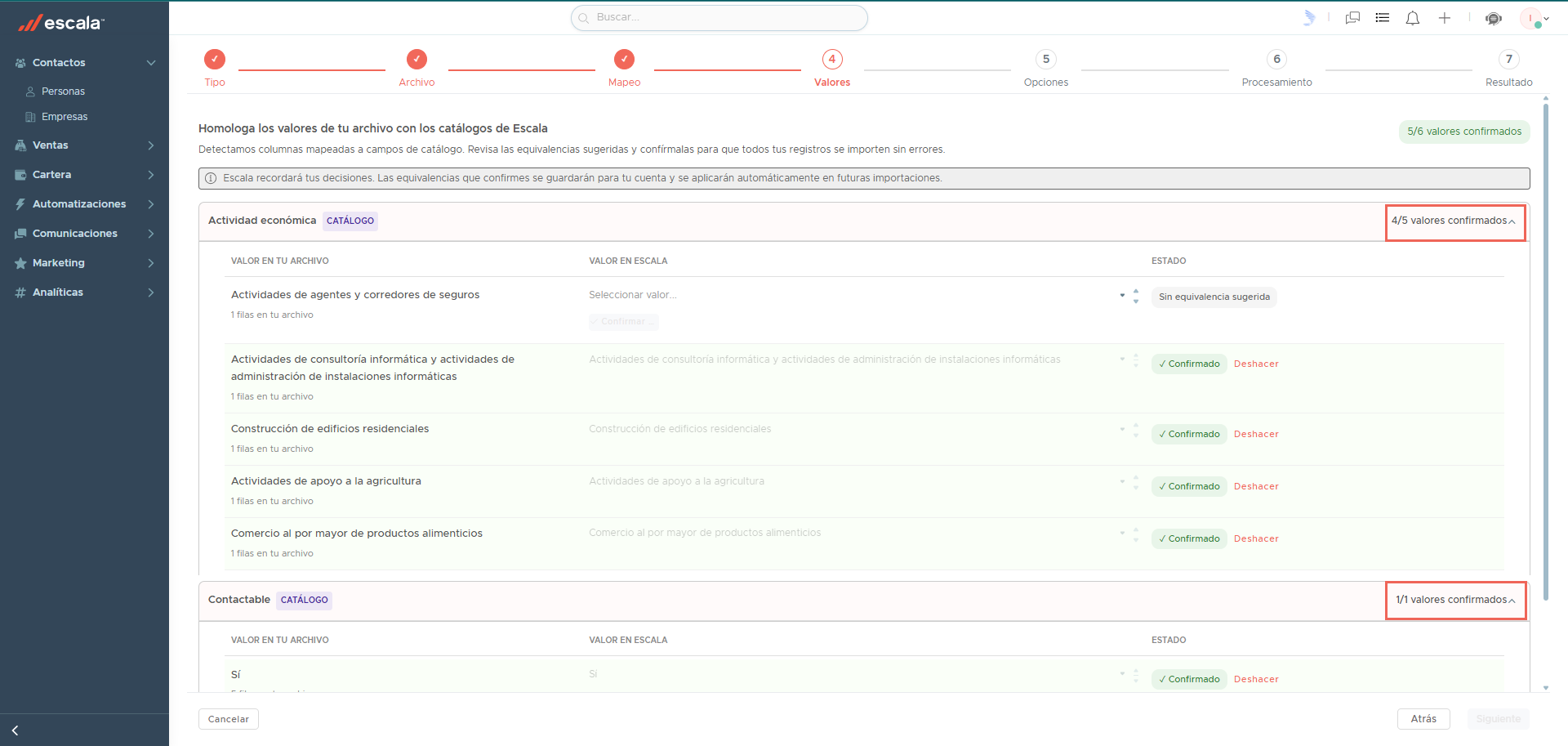Image resolution: width=1568 pixels, height=746 pixels.
Task: Select the Valores step
Action: 832,69
